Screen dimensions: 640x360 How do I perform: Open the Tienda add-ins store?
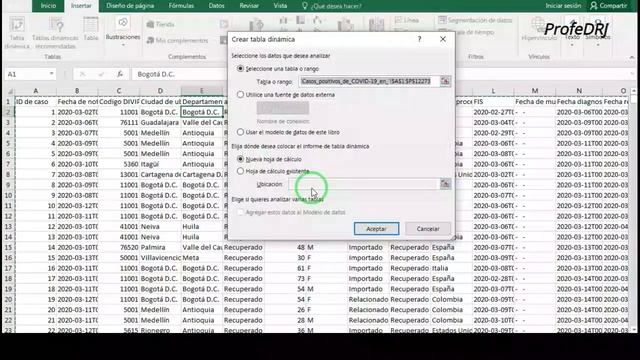160,24
